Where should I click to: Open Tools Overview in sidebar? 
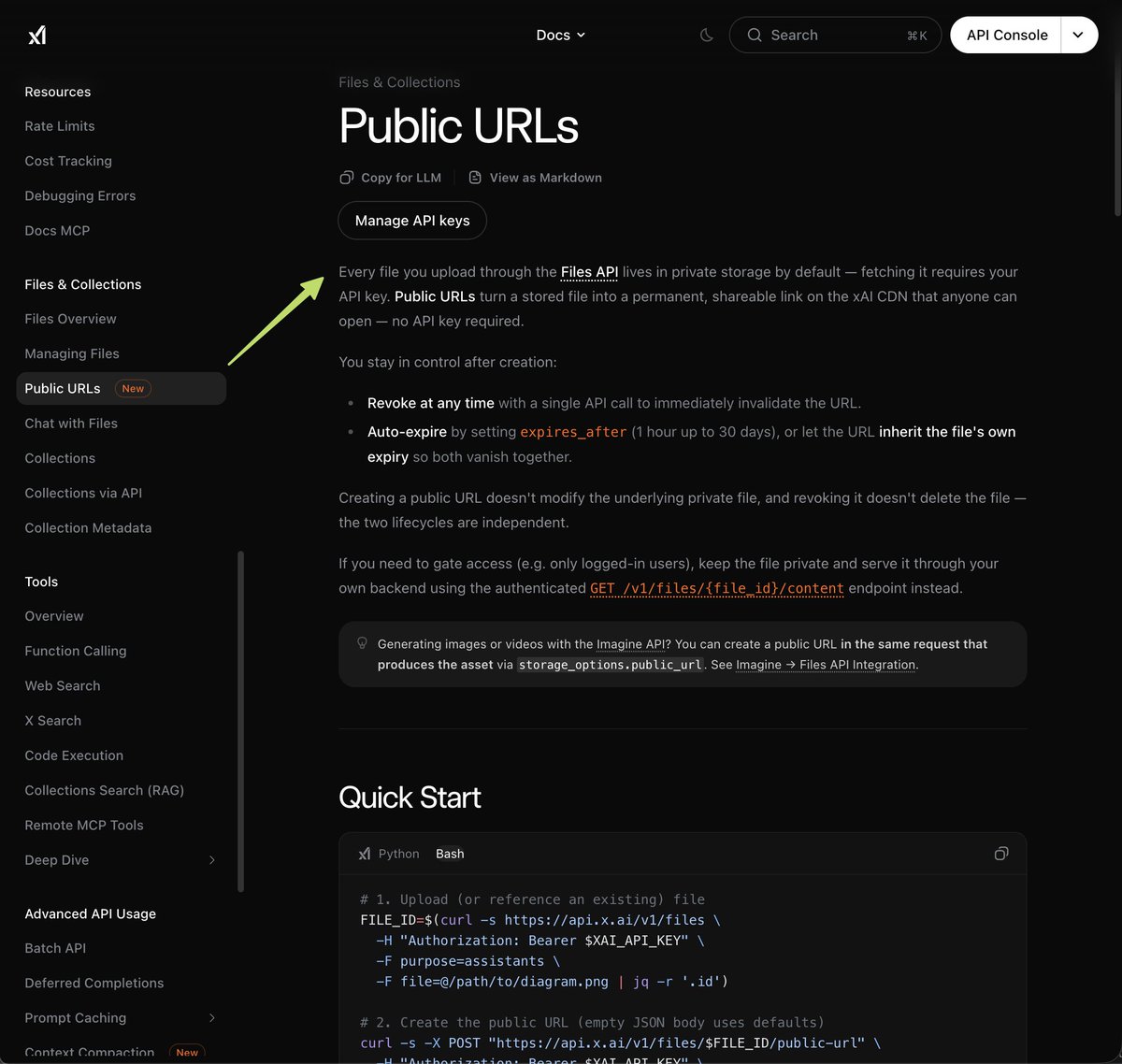(54, 616)
